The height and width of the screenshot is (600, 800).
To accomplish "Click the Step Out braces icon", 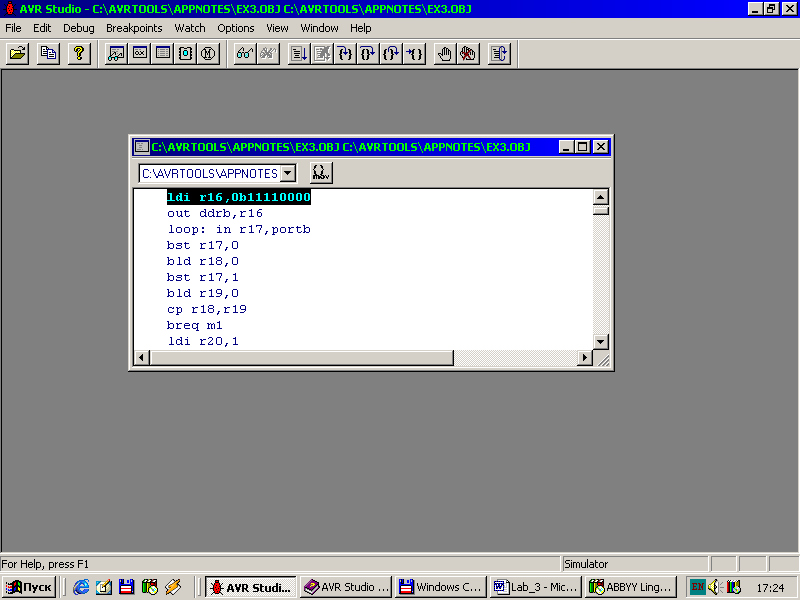I will tap(391, 54).
